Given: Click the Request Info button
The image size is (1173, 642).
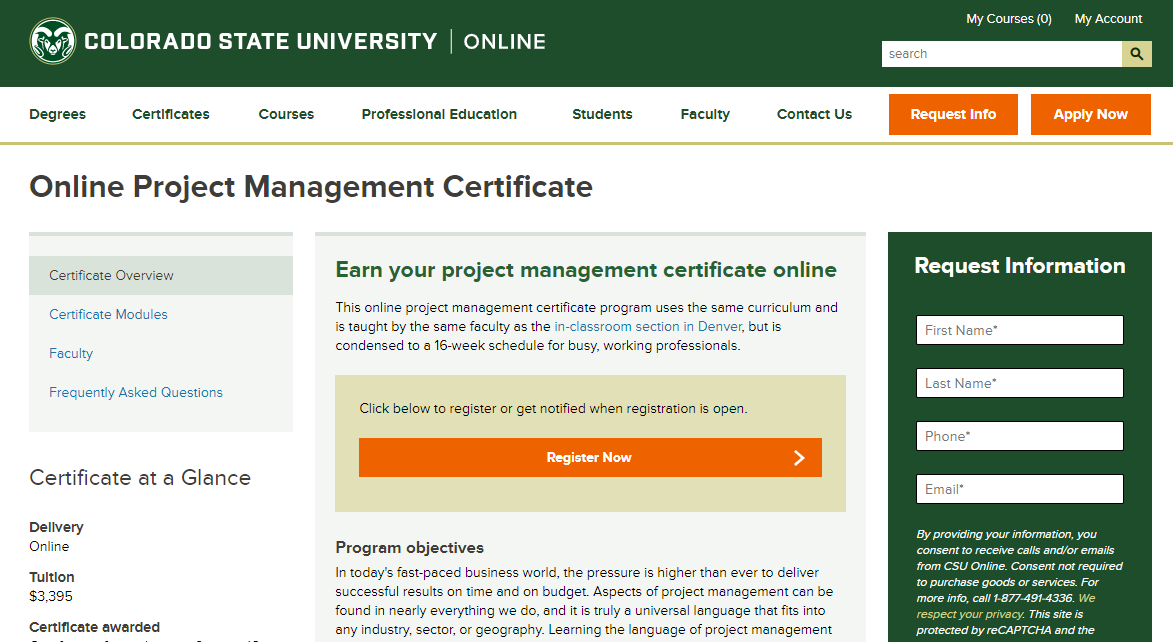Looking at the screenshot, I should 952,114.
